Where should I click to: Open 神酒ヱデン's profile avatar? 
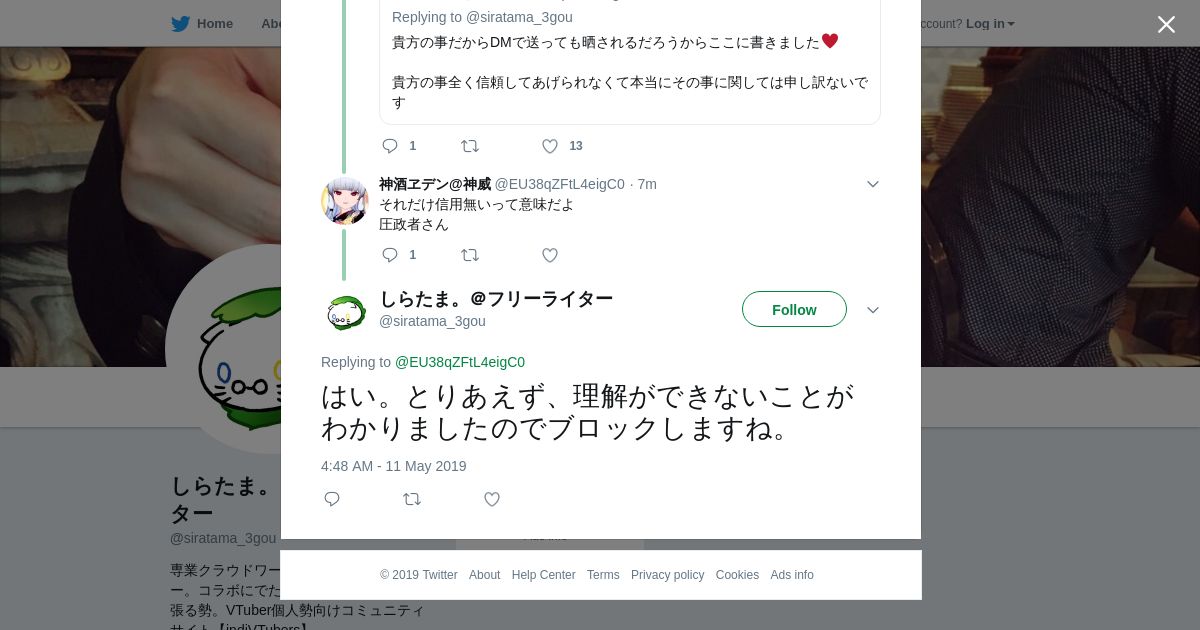(345, 201)
